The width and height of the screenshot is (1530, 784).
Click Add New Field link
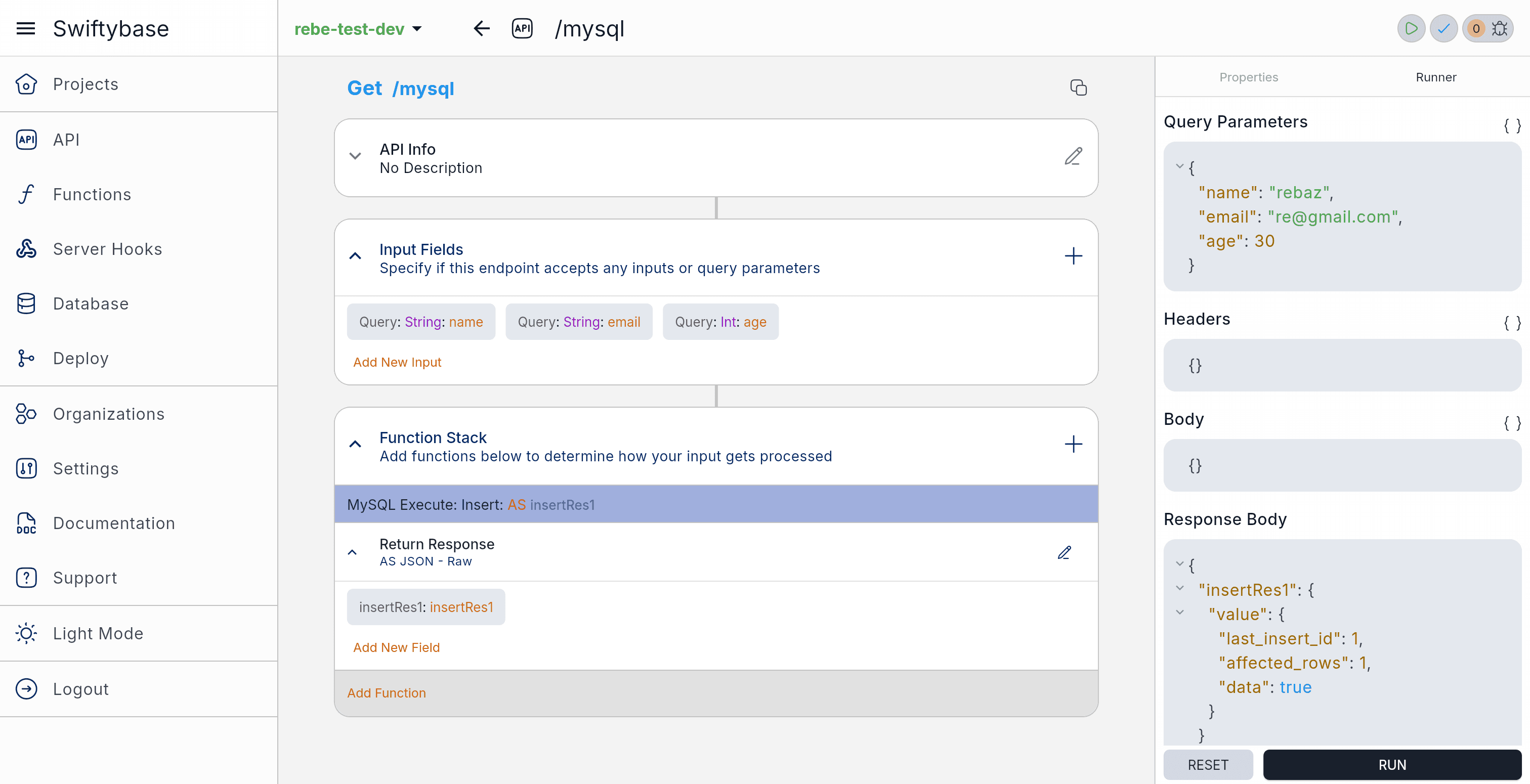(x=397, y=647)
